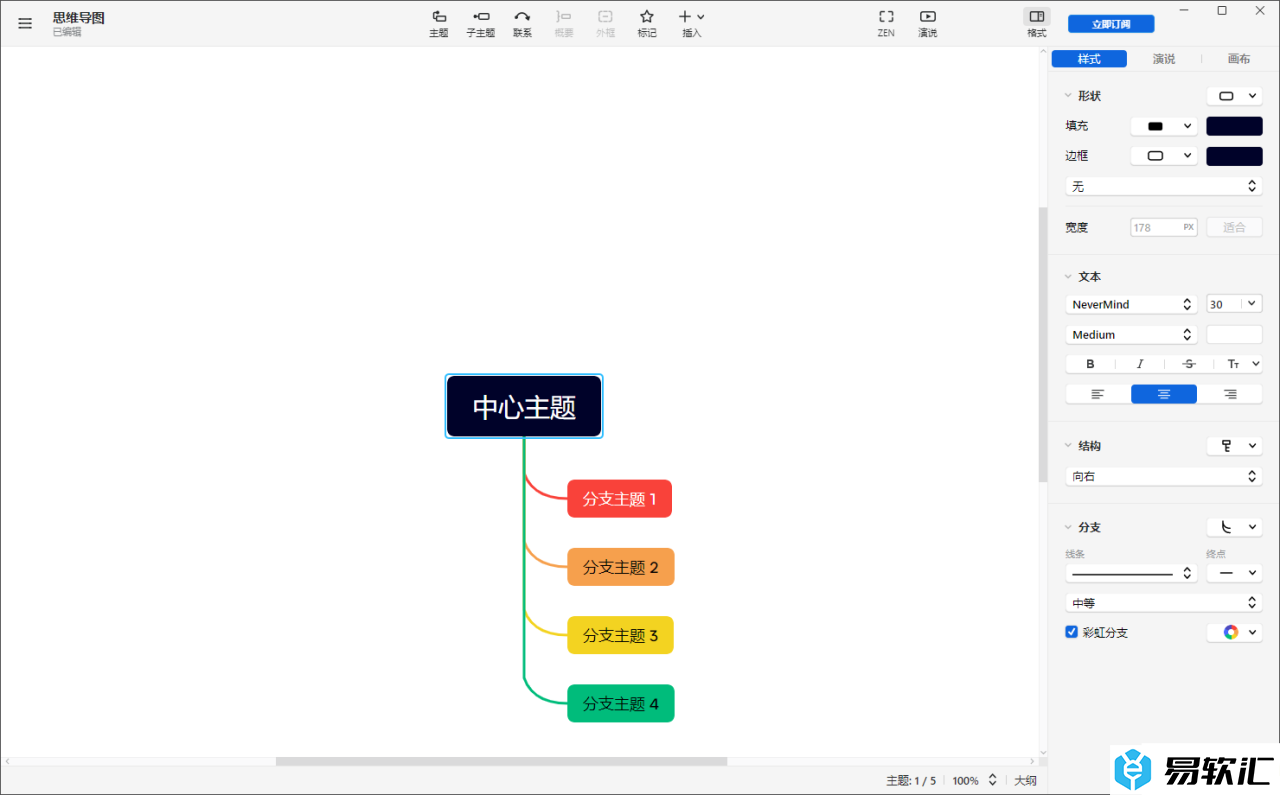Viewport: 1280px width, 795px height.
Task: Open the 终点 endpoint style dropdown
Action: pyautogui.click(x=1234, y=573)
